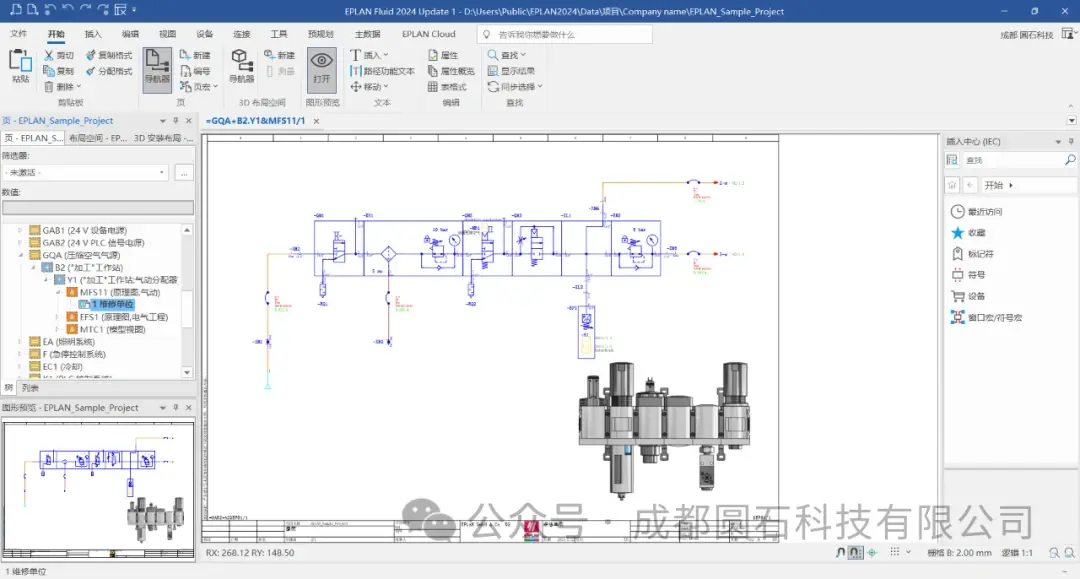1080x579 pixels.
Task: Expand the GAB1 (24 V 设备电源) tree node
Action: point(21,231)
